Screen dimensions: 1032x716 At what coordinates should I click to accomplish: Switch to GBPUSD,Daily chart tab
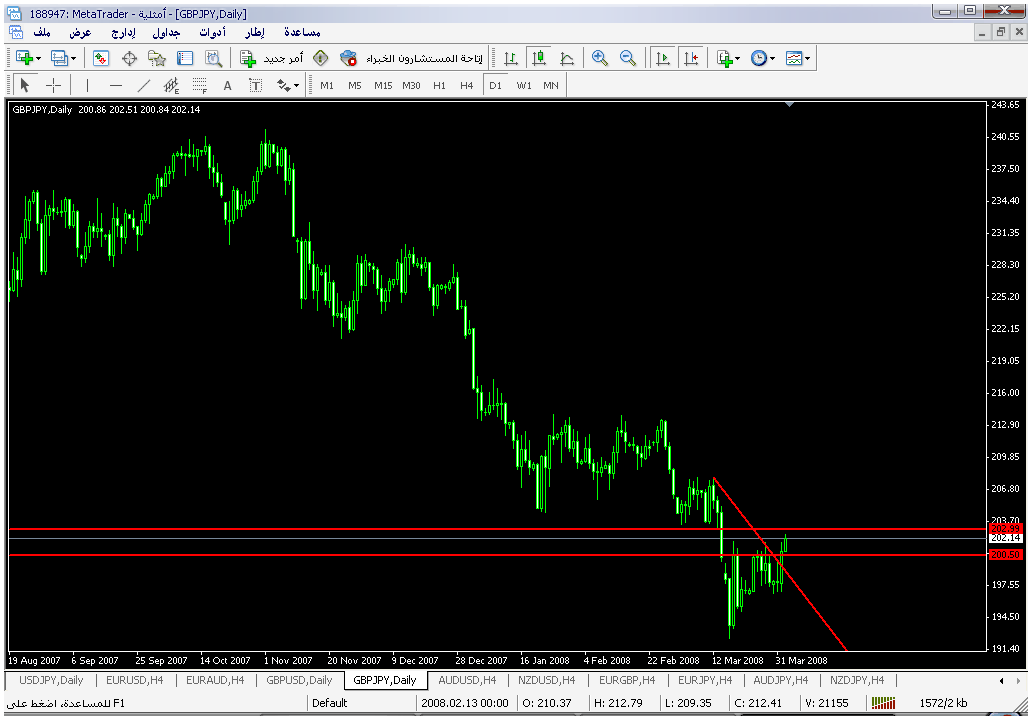(x=299, y=680)
